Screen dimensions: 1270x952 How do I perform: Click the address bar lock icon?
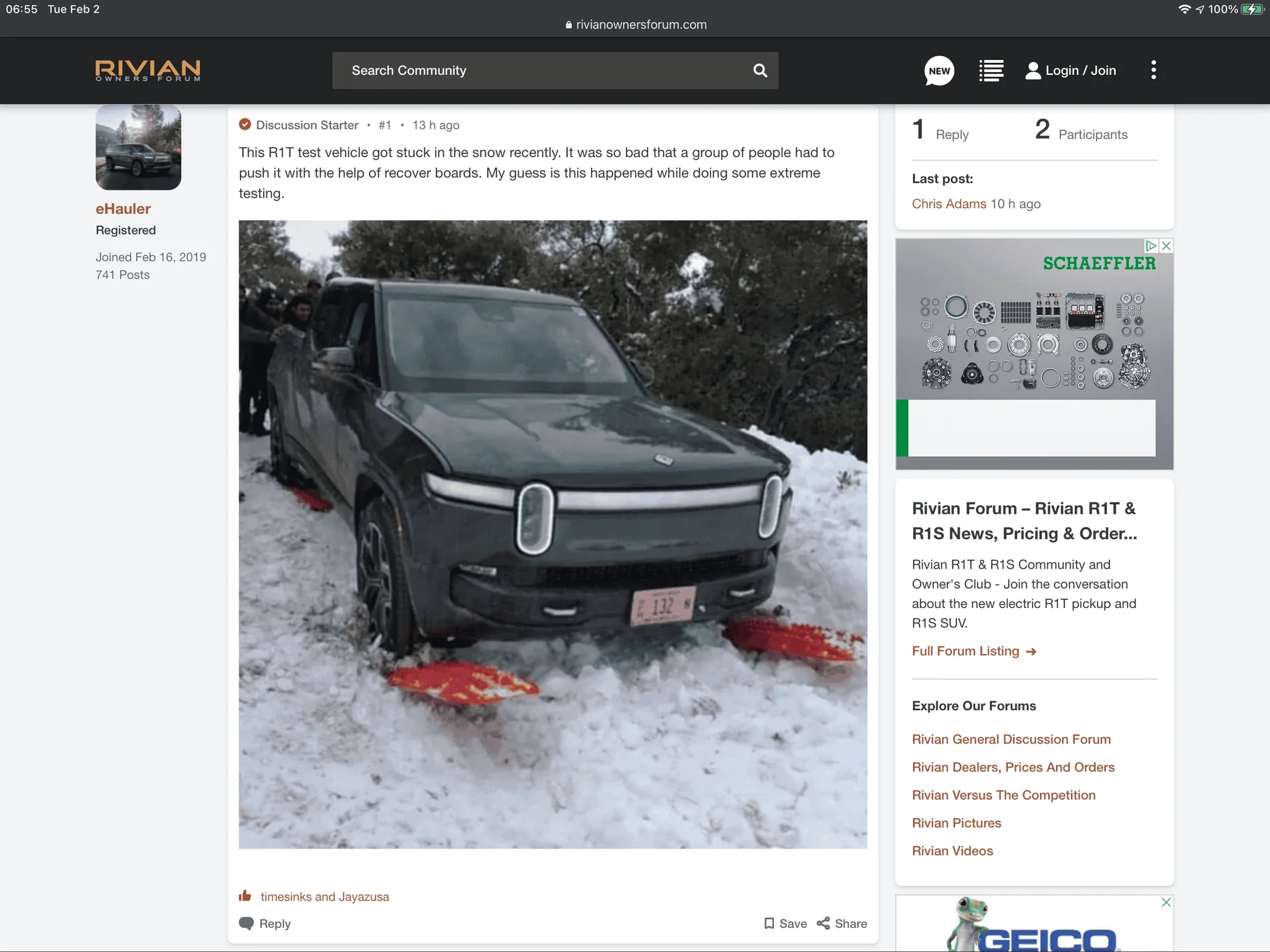click(569, 25)
